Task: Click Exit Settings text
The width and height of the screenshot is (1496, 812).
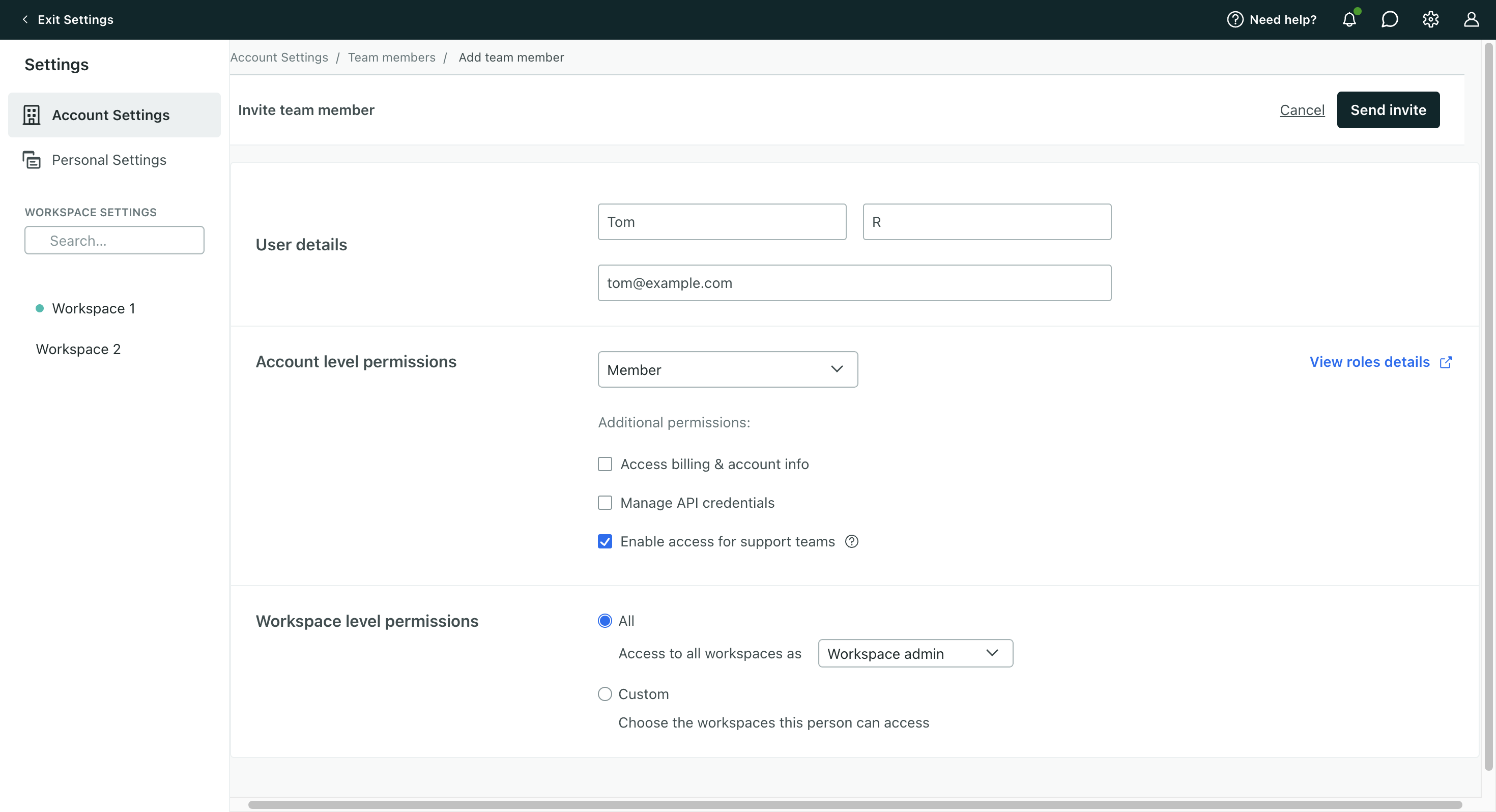Action: 75,19
